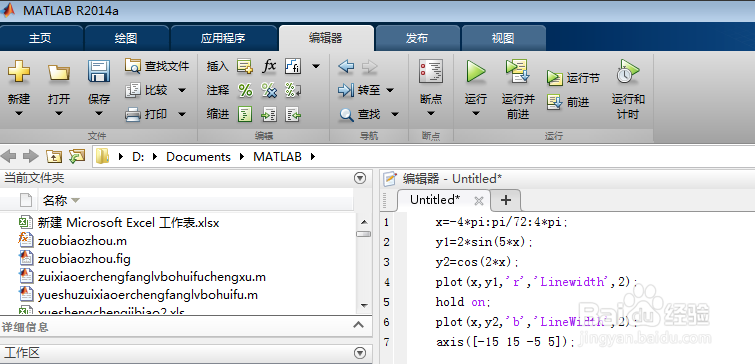Insert a section using the insert section icon
Image resolution: width=755 pixels, height=364 pixels.
pyautogui.click(x=245, y=66)
